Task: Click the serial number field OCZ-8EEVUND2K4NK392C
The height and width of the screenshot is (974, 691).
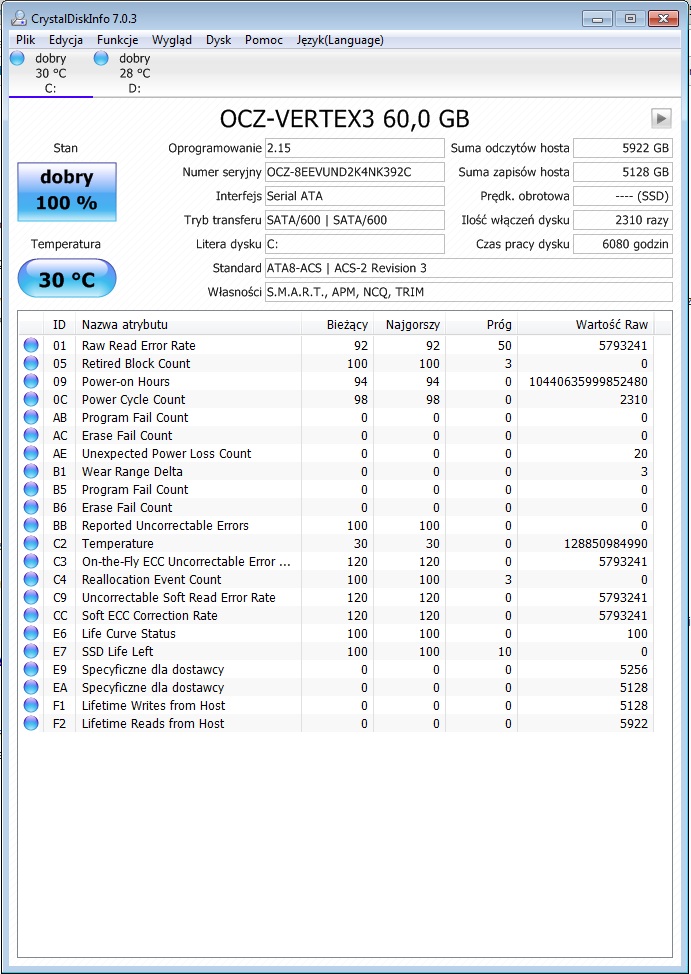Action: point(355,172)
